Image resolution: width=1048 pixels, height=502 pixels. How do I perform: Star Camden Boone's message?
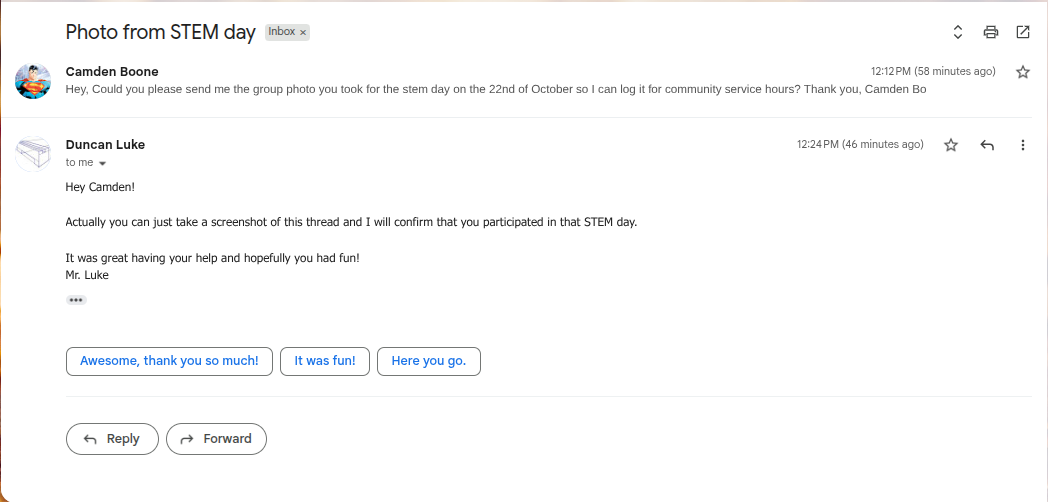[1023, 72]
